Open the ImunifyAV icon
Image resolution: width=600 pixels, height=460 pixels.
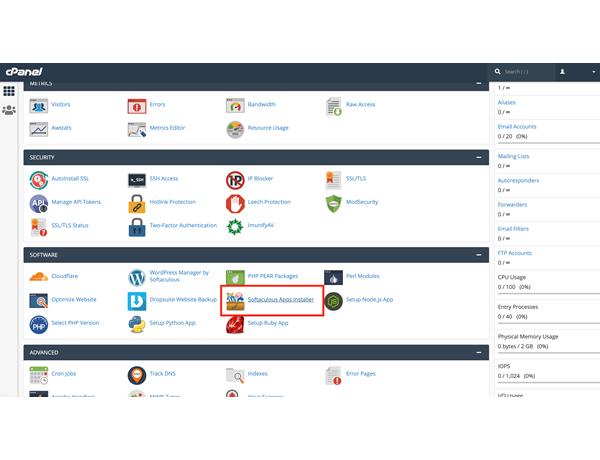[x=235, y=227]
